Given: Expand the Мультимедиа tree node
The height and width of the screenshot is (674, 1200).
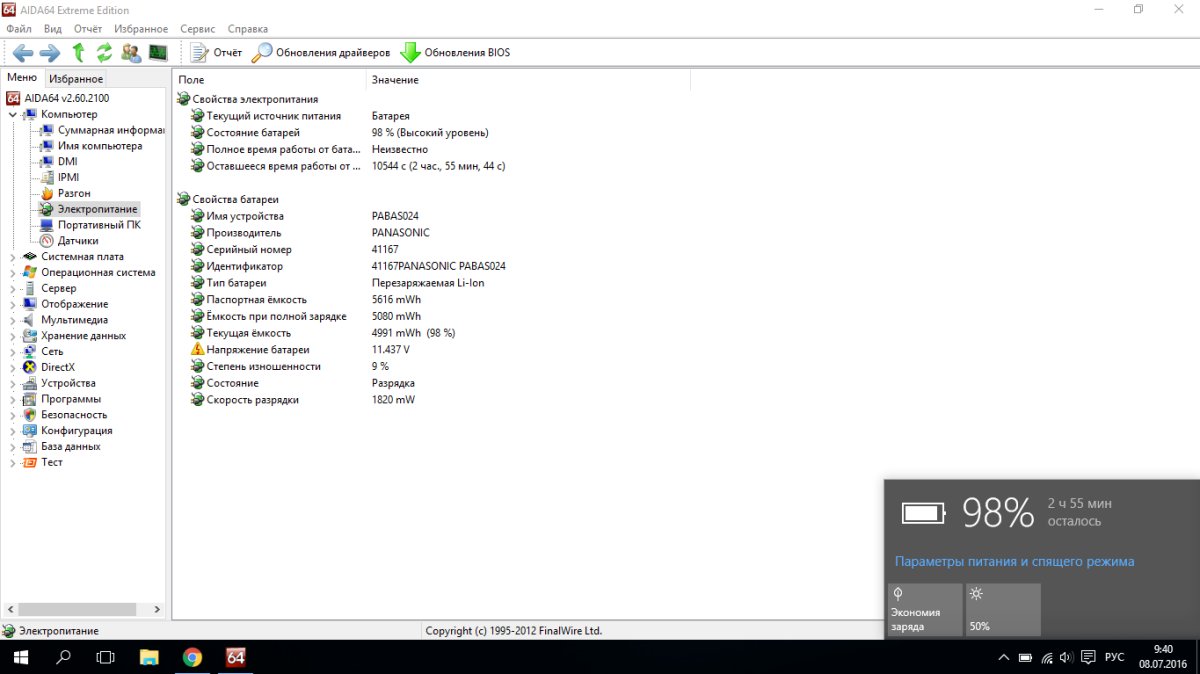Looking at the screenshot, I should (13, 320).
